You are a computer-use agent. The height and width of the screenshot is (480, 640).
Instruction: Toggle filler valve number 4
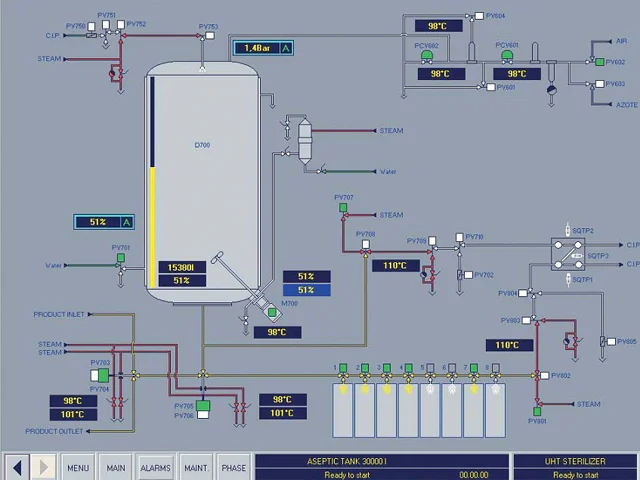[x=409, y=368]
